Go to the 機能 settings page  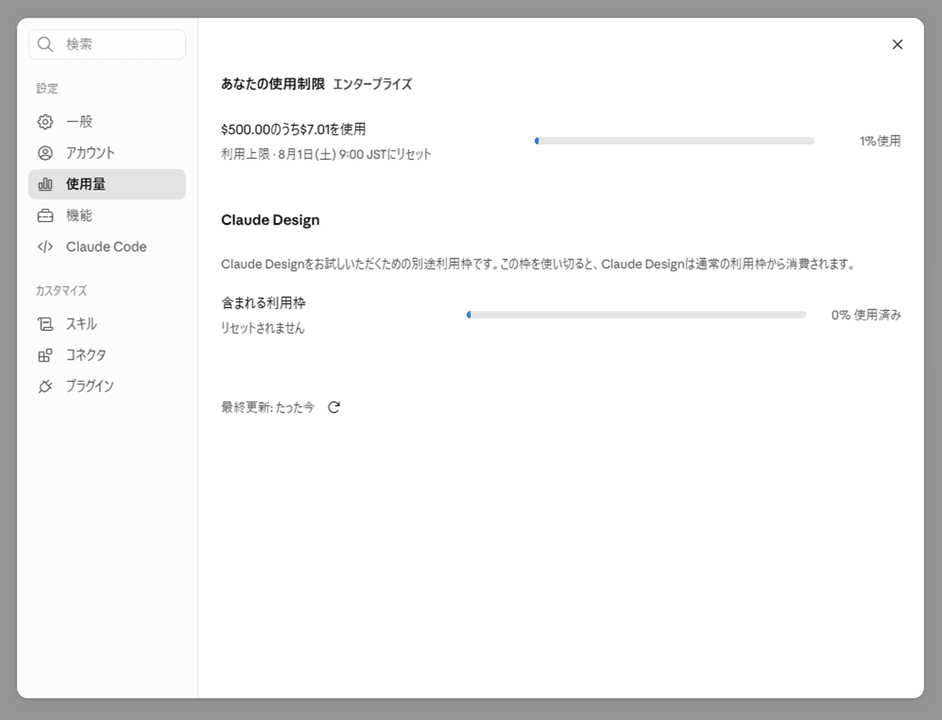[107, 215]
